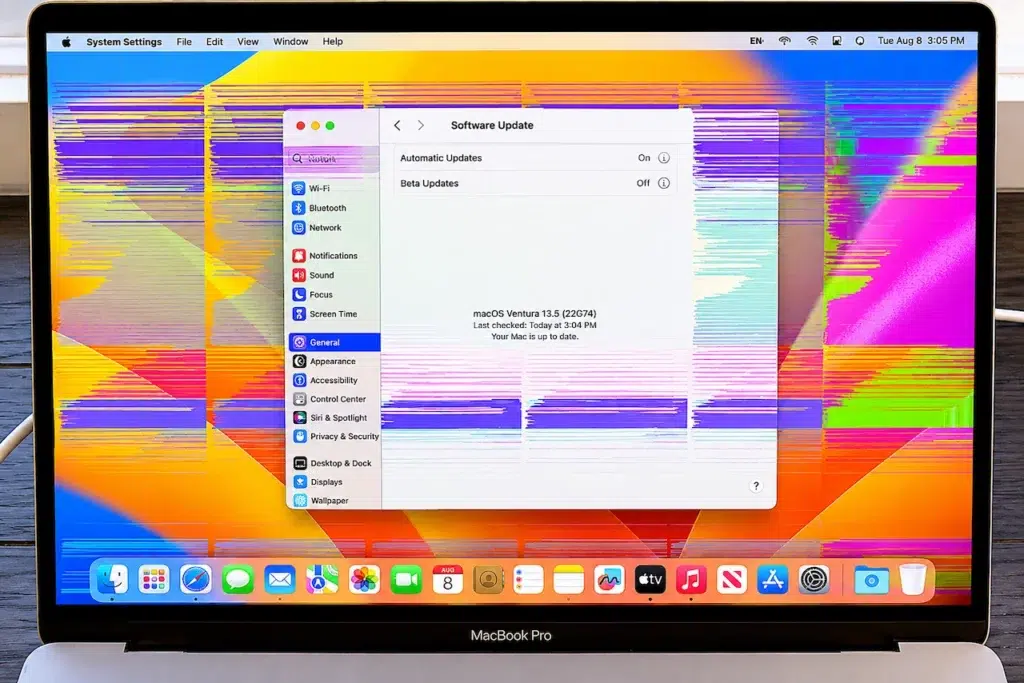1024x683 pixels.
Task: Click the EN input source menu
Action: [x=756, y=40]
